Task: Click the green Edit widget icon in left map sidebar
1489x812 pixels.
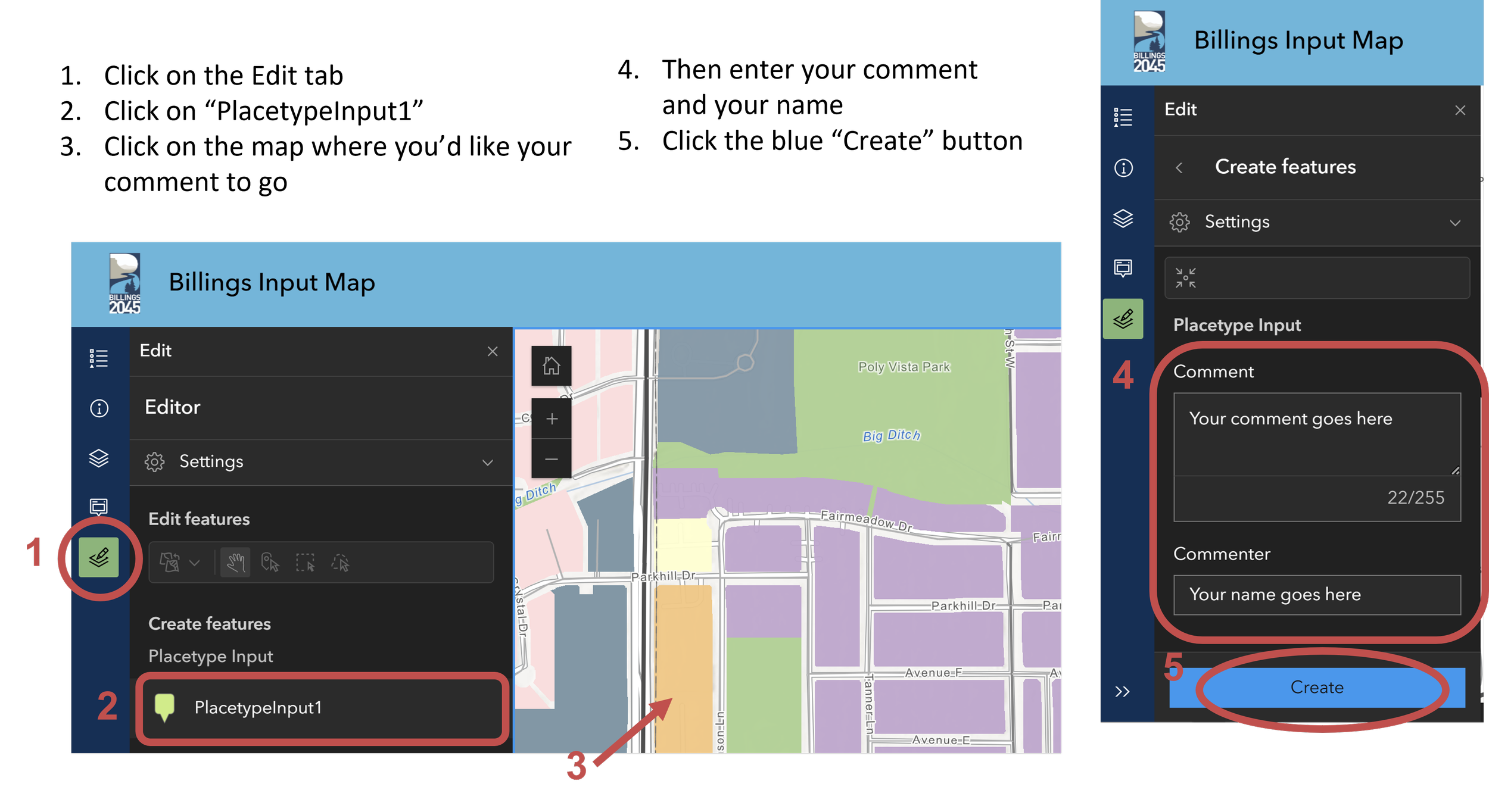Action: 99,557
